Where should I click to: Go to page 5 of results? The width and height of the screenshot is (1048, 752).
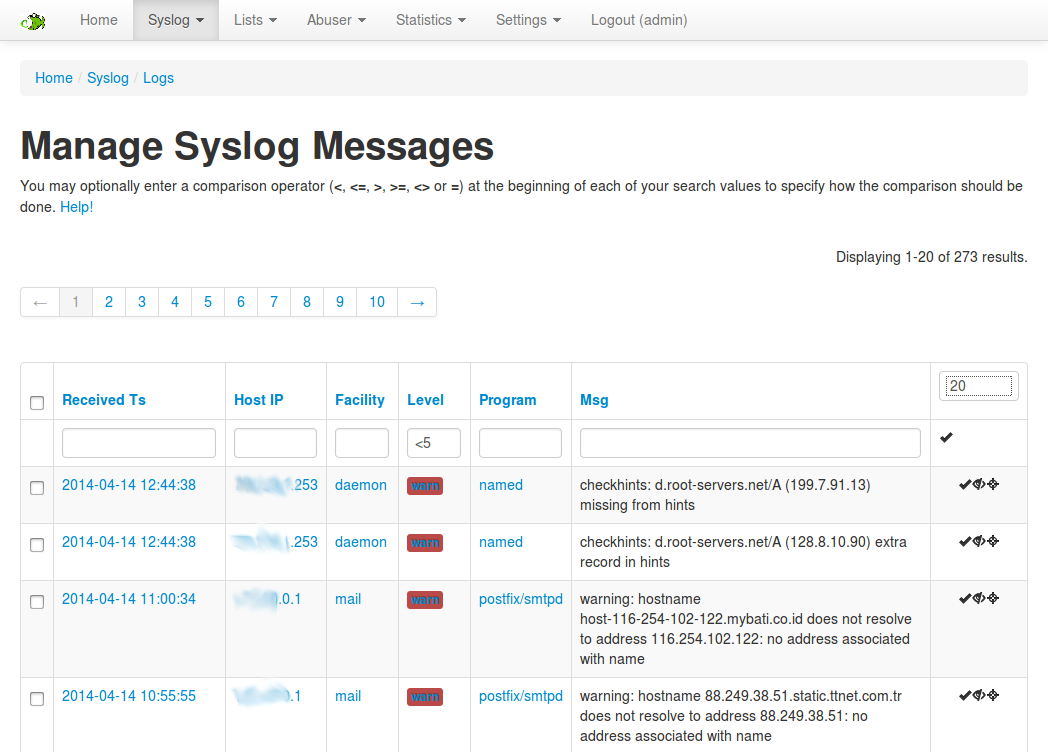click(x=207, y=301)
